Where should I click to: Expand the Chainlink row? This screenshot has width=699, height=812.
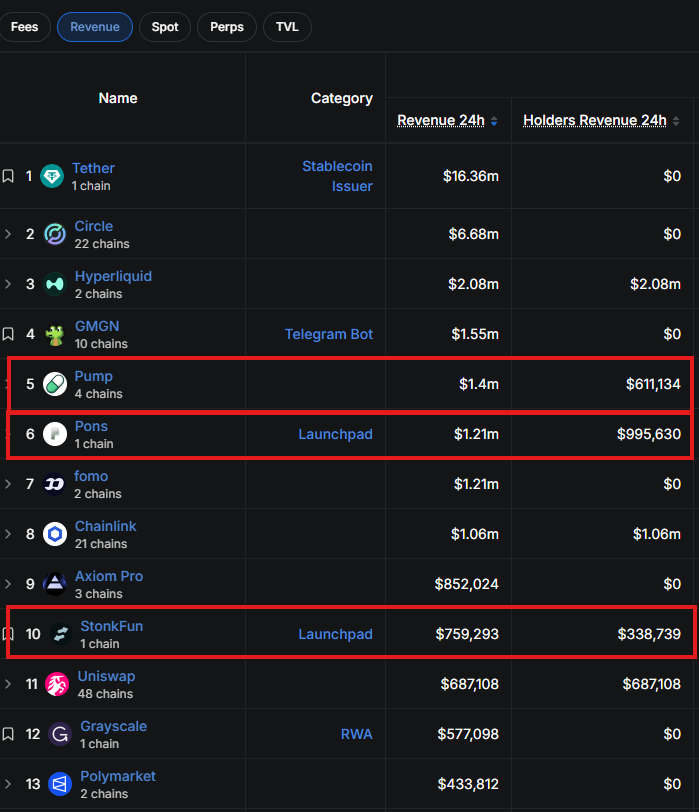click(8, 534)
